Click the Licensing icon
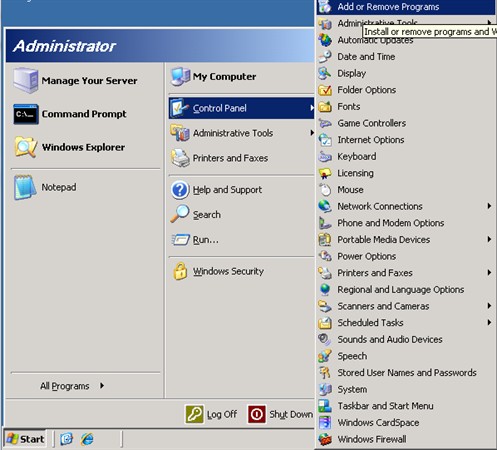 point(325,173)
